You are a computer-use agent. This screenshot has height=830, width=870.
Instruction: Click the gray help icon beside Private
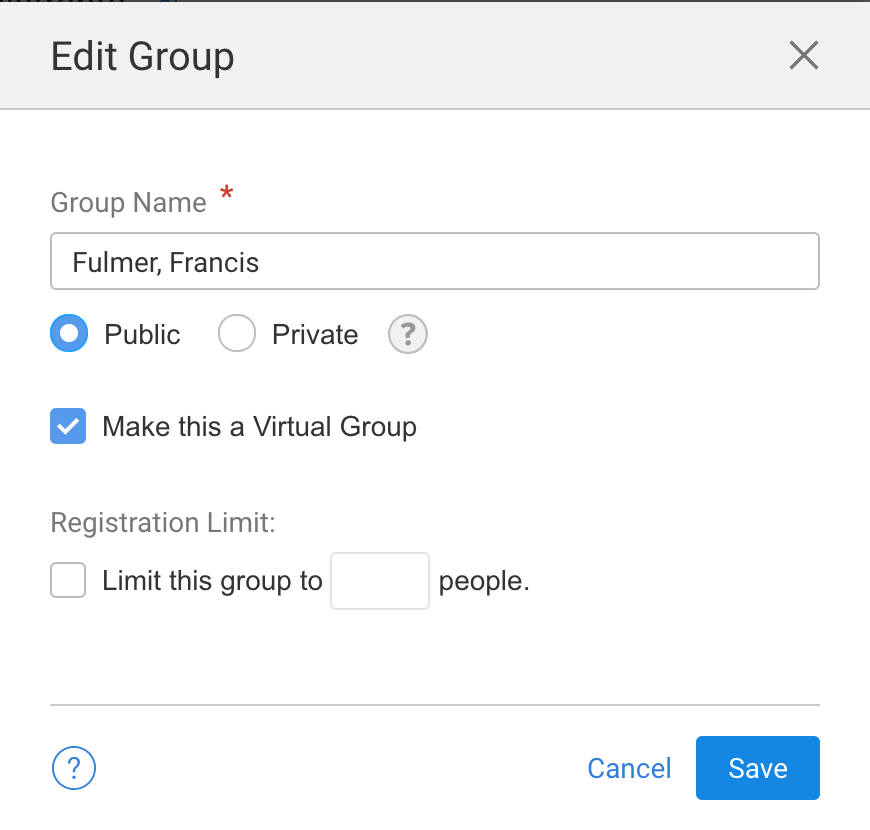407,334
